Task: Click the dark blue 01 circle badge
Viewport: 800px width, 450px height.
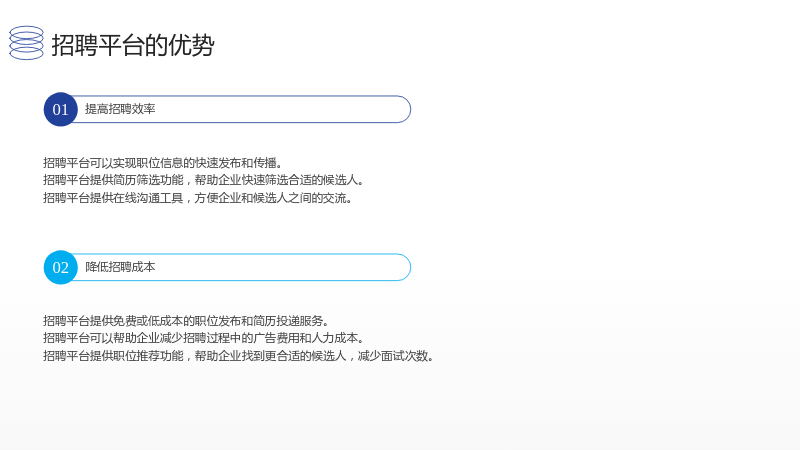Action: pyautogui.click(x=60, y=109)
